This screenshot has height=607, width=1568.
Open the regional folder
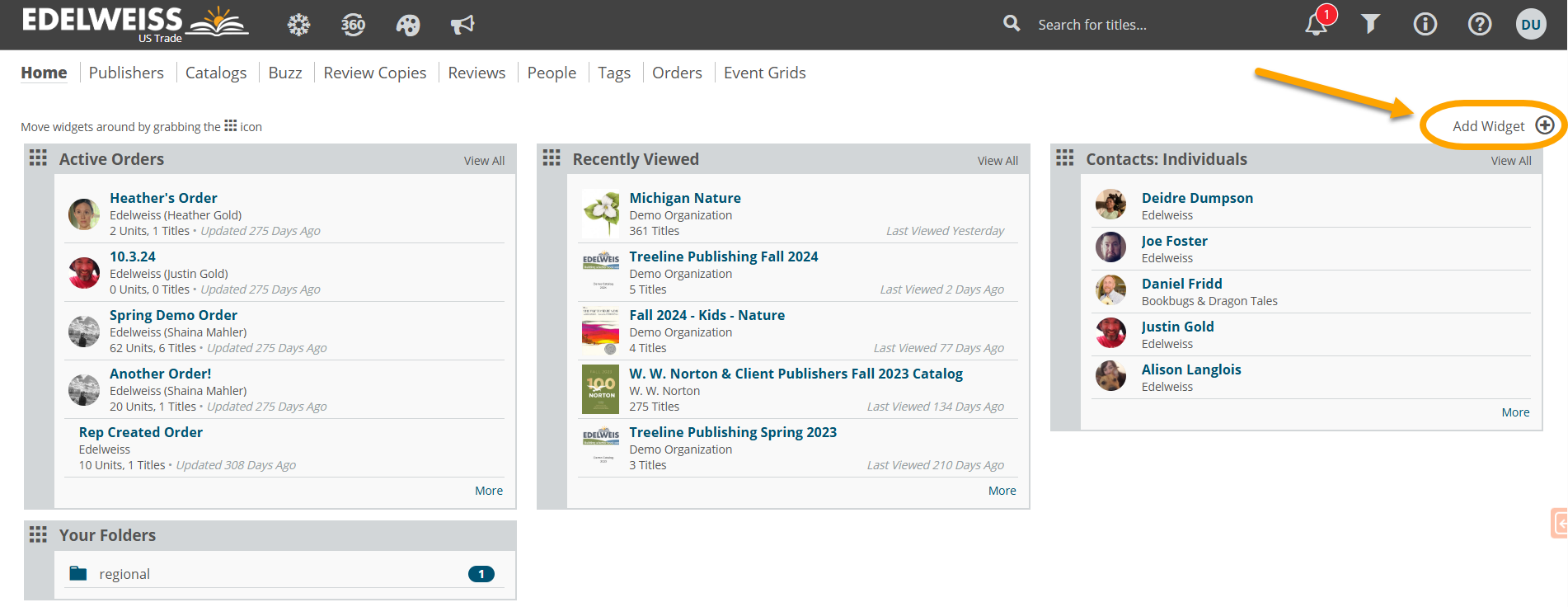click(124, 574)
